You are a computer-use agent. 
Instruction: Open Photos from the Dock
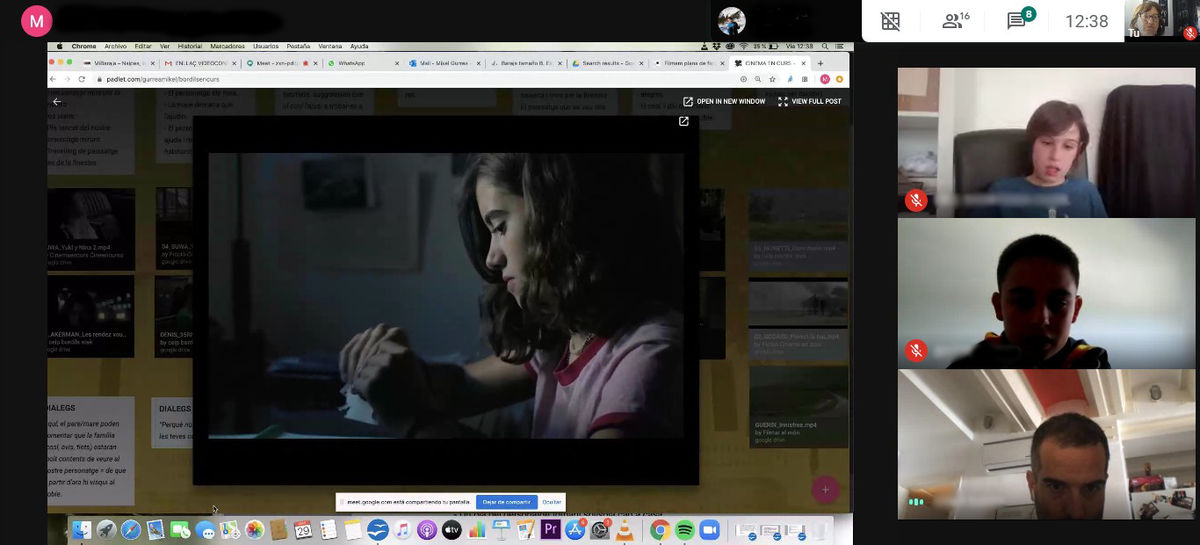(254, 530)
